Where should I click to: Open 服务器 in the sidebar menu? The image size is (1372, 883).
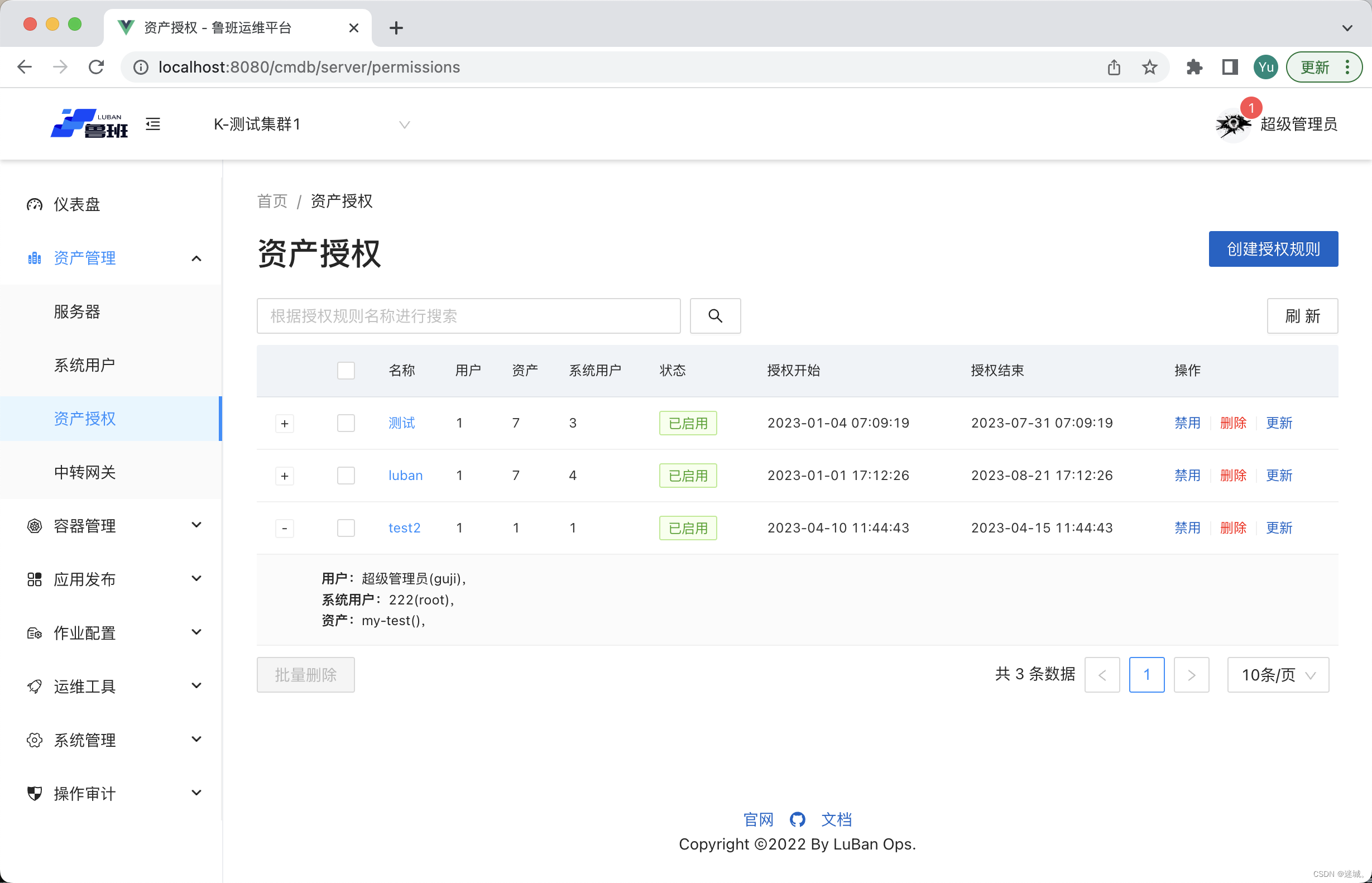(x=77, y=311)
